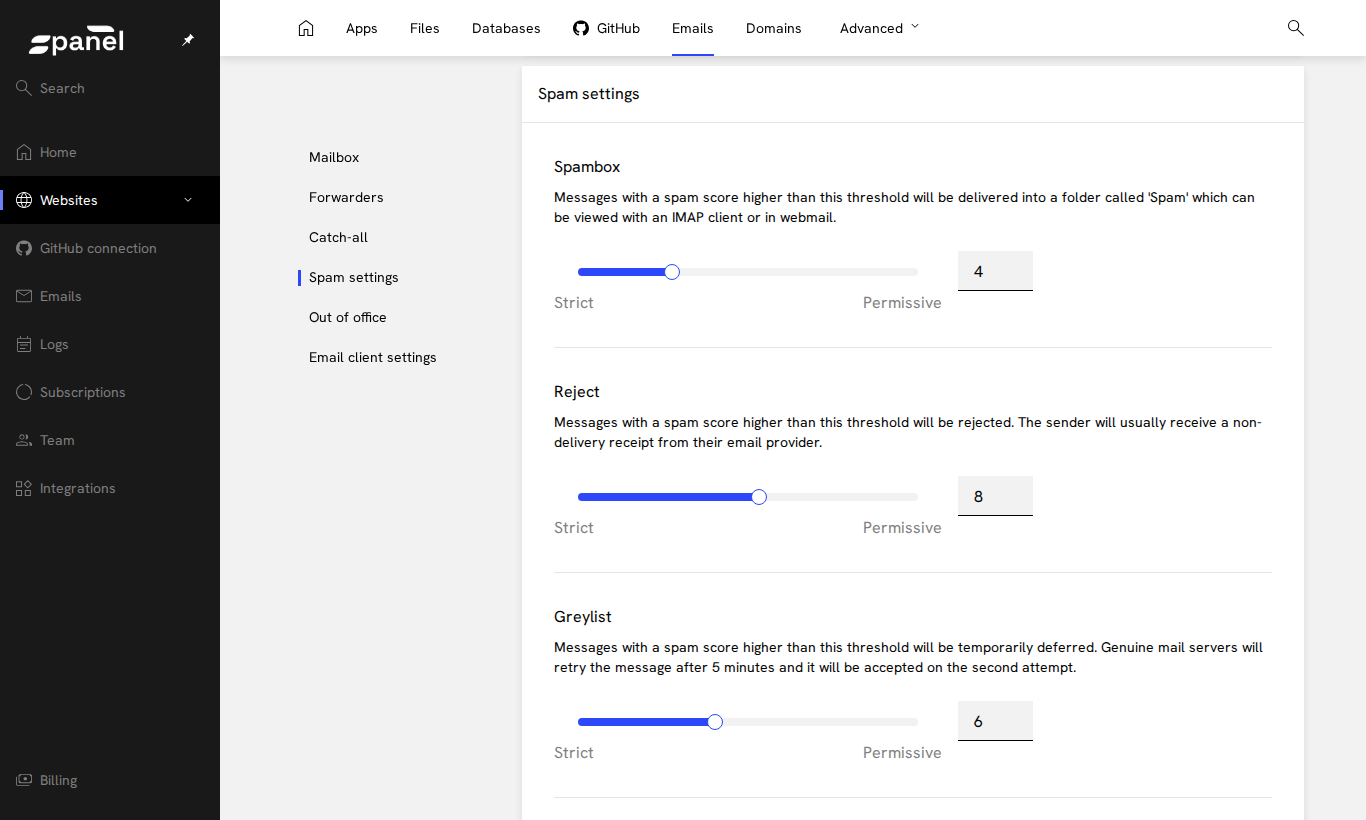Open Billing from the sidebar
The height and width of the screenshot is (820, 1366).
58,780
